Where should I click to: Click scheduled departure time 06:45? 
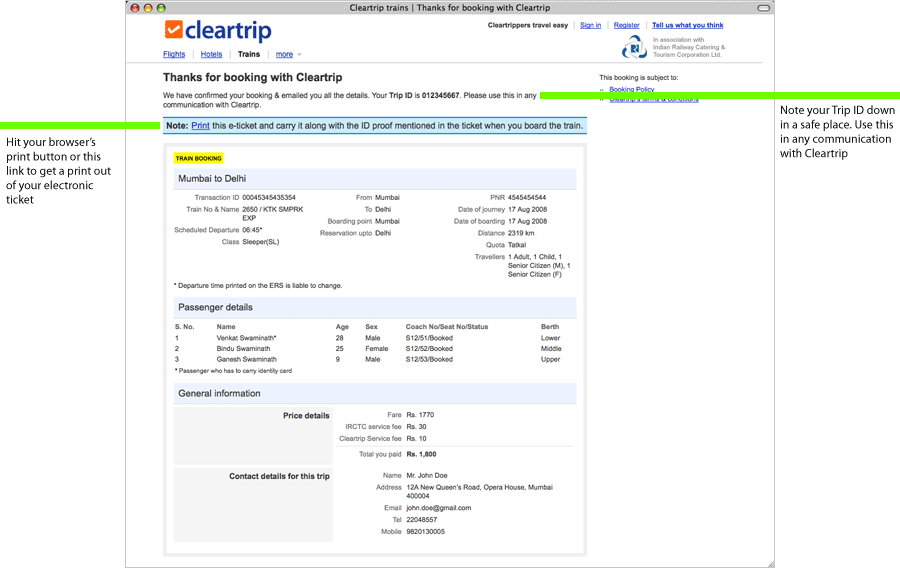252,230
